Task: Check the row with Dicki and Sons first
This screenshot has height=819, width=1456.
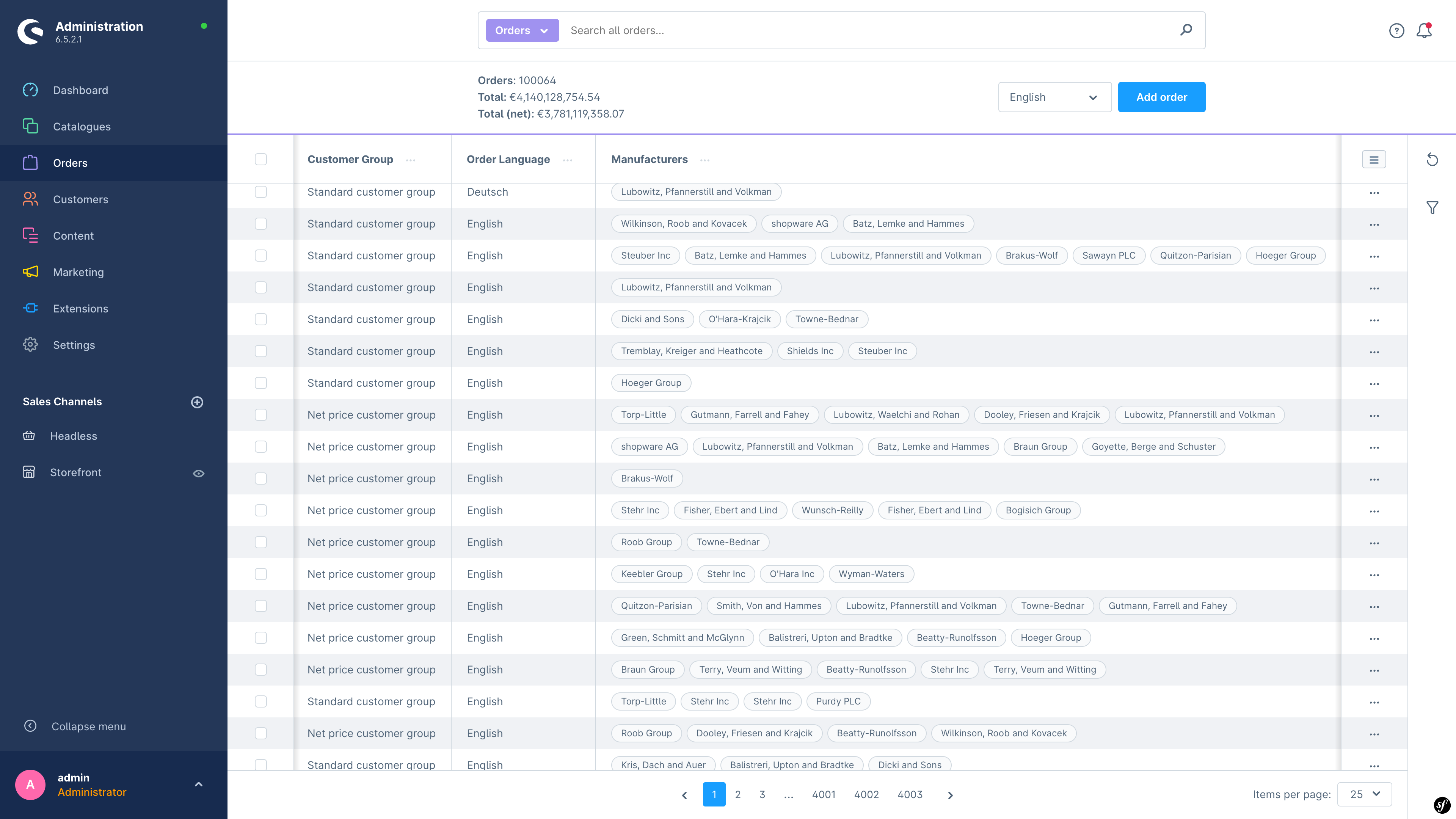Action: pos(260,319)
